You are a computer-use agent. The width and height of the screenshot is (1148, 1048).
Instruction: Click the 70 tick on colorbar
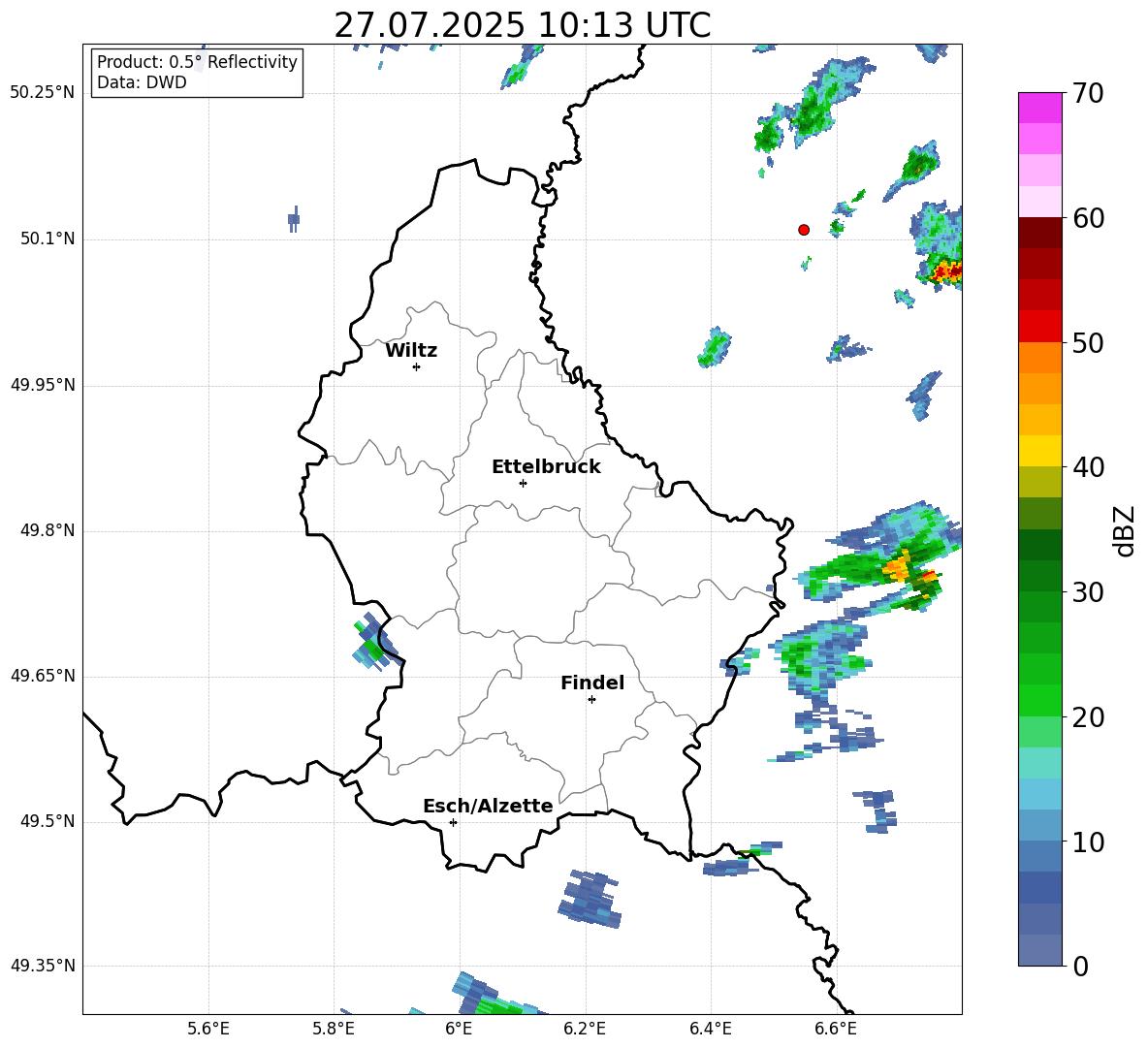tap(1088, 93)
